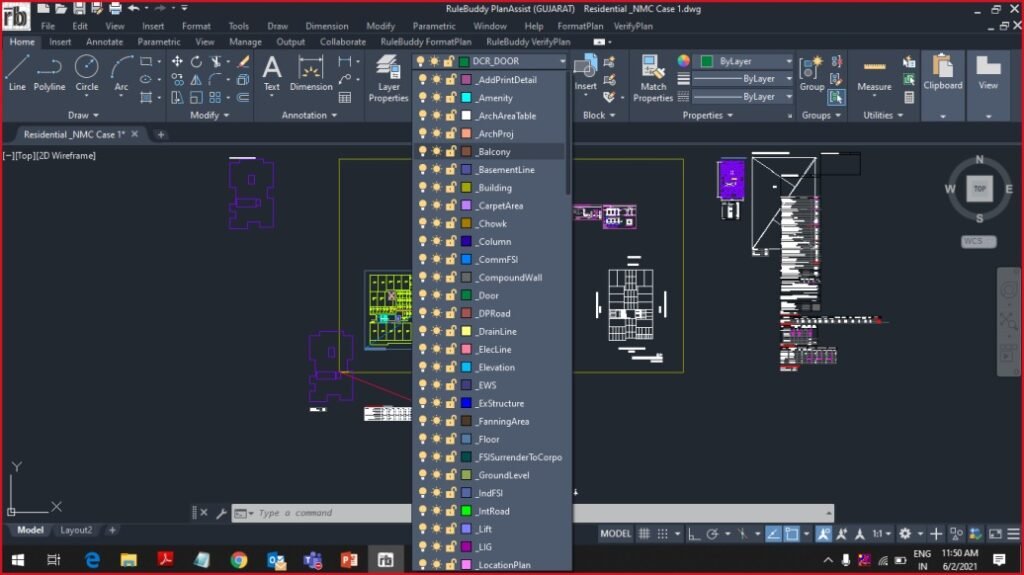
Task: Switch to RuleBuddy FormatPlan ribbon tab
Action: point(425,42)
